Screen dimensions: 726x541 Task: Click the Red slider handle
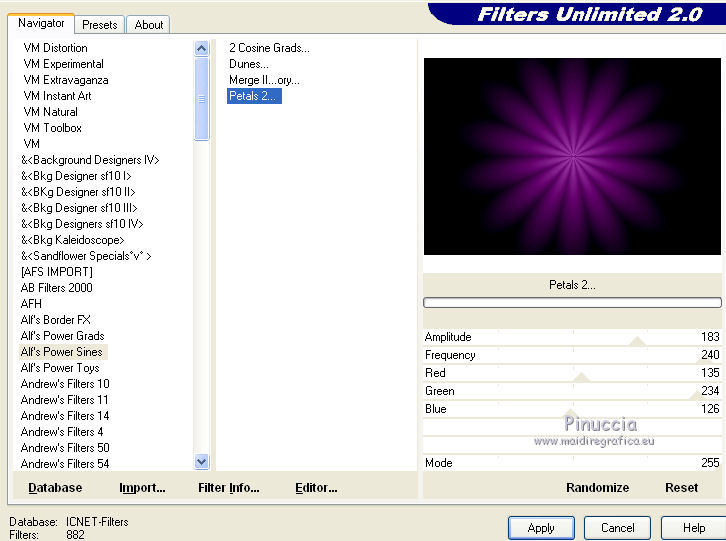click(x=581, y=377)
